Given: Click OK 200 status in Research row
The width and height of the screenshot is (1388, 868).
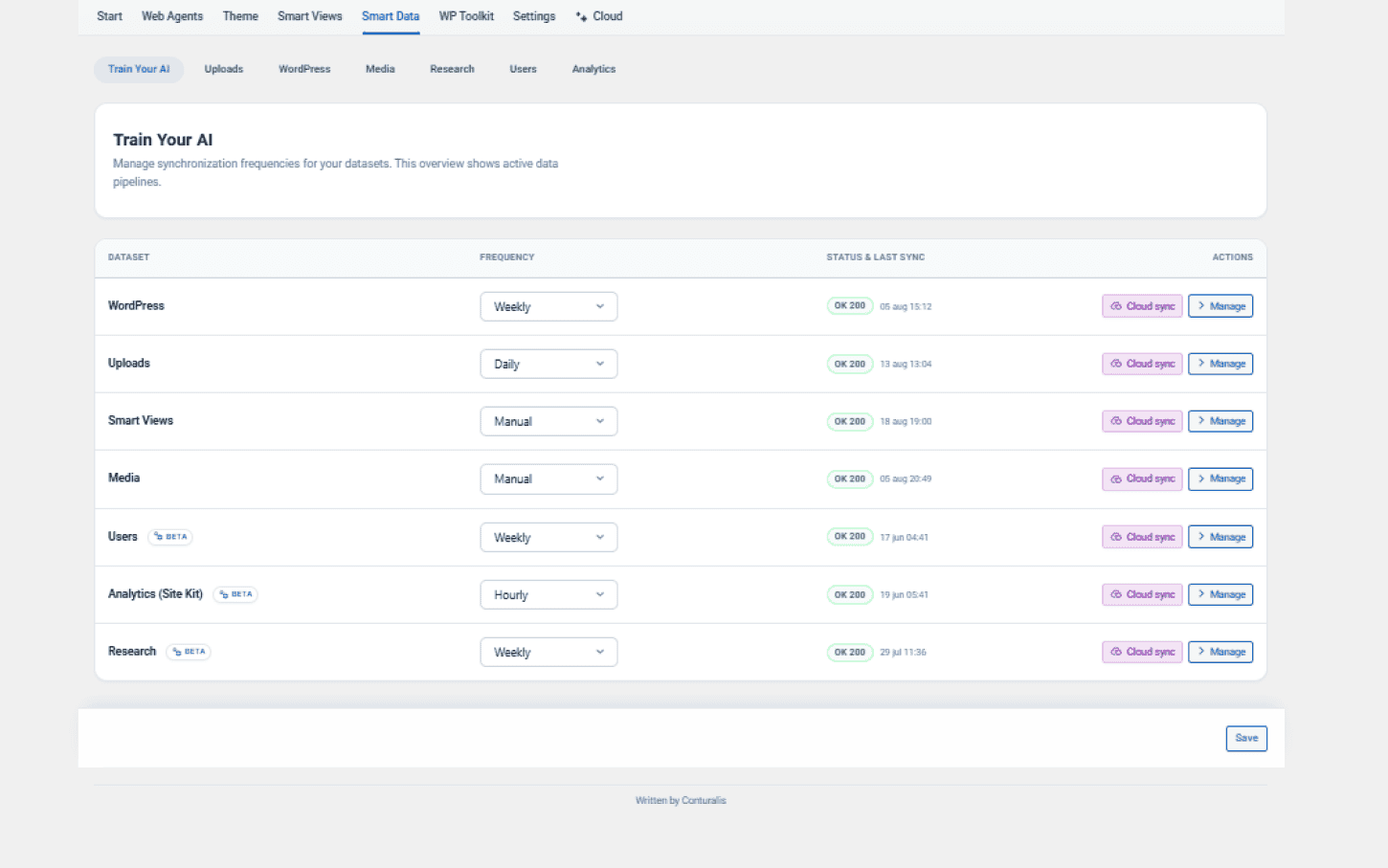Looking at the screenshot, I should [850, 652].
